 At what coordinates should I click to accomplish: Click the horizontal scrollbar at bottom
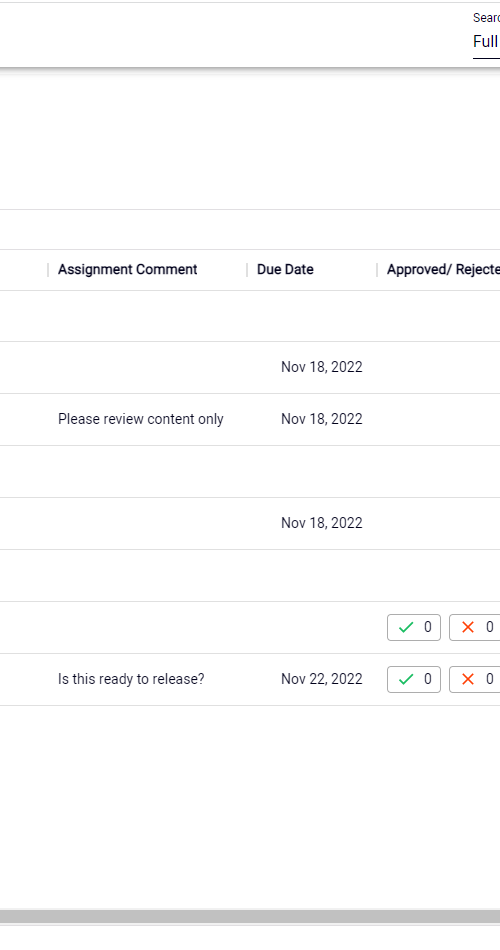click(x=250, y=916)
